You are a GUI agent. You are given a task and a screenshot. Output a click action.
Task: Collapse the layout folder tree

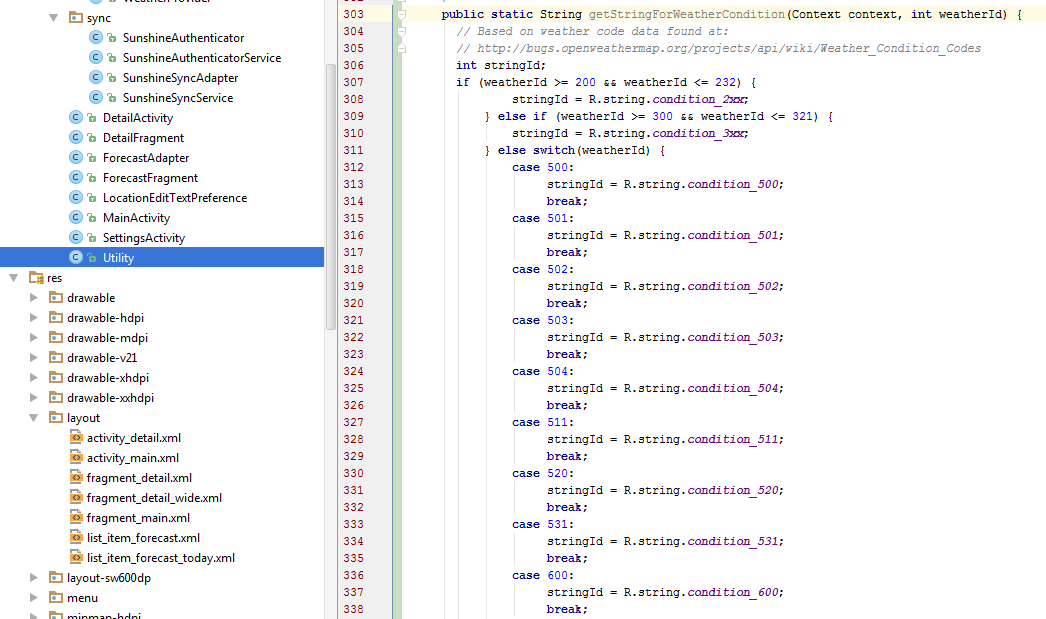click(33, 417)
